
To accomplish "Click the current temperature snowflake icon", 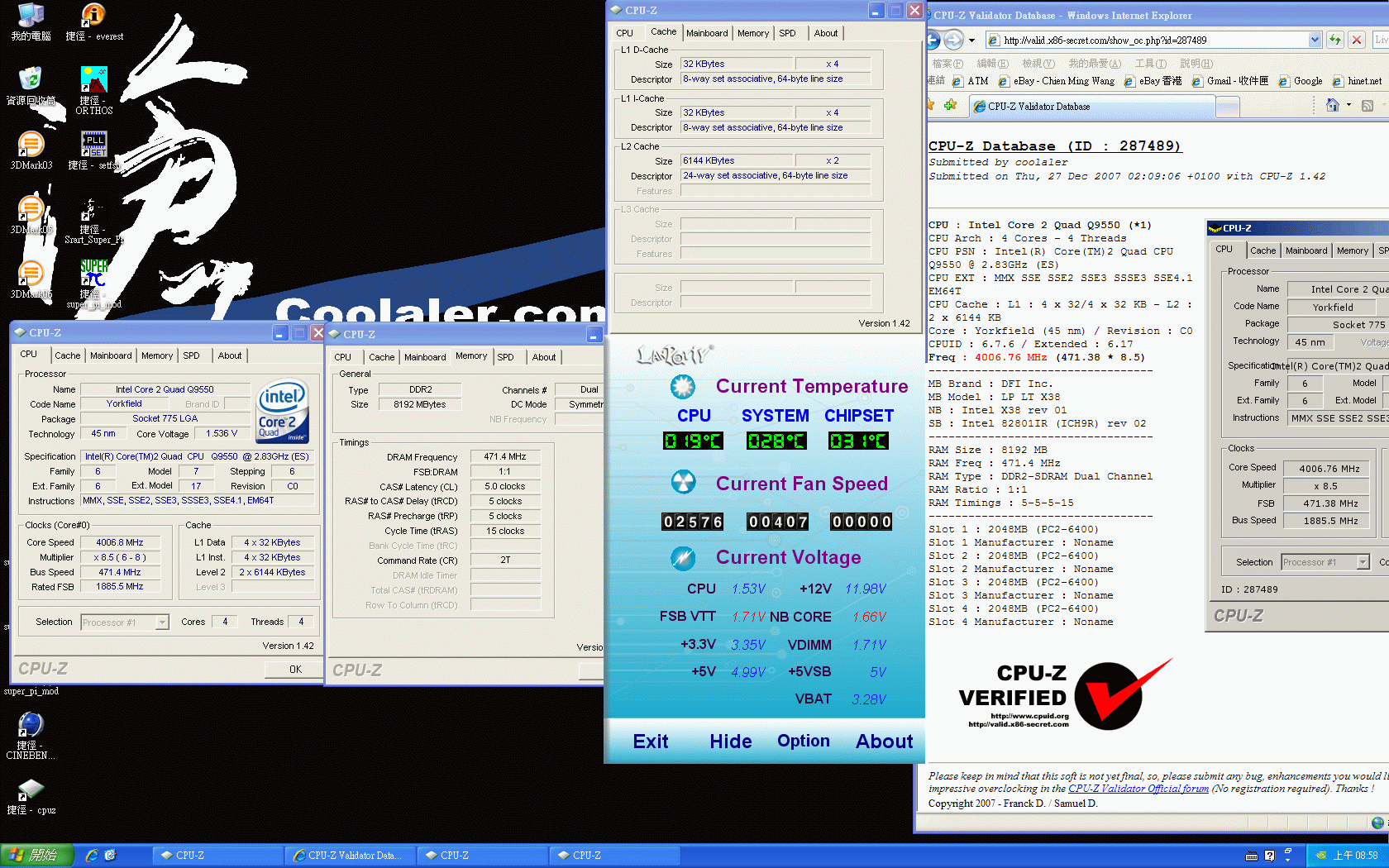I will [x=683, y=386].
